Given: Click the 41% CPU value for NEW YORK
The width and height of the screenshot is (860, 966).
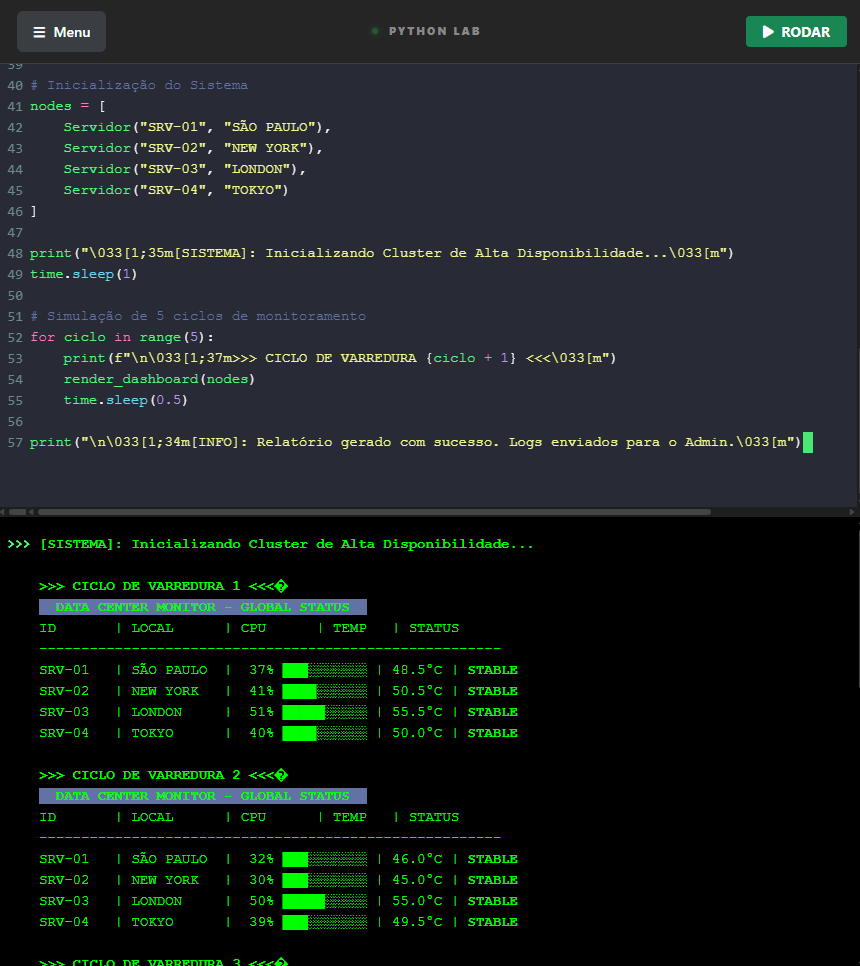Looking at the screenshot, I should pyautogui.click(x=262, y=691).
